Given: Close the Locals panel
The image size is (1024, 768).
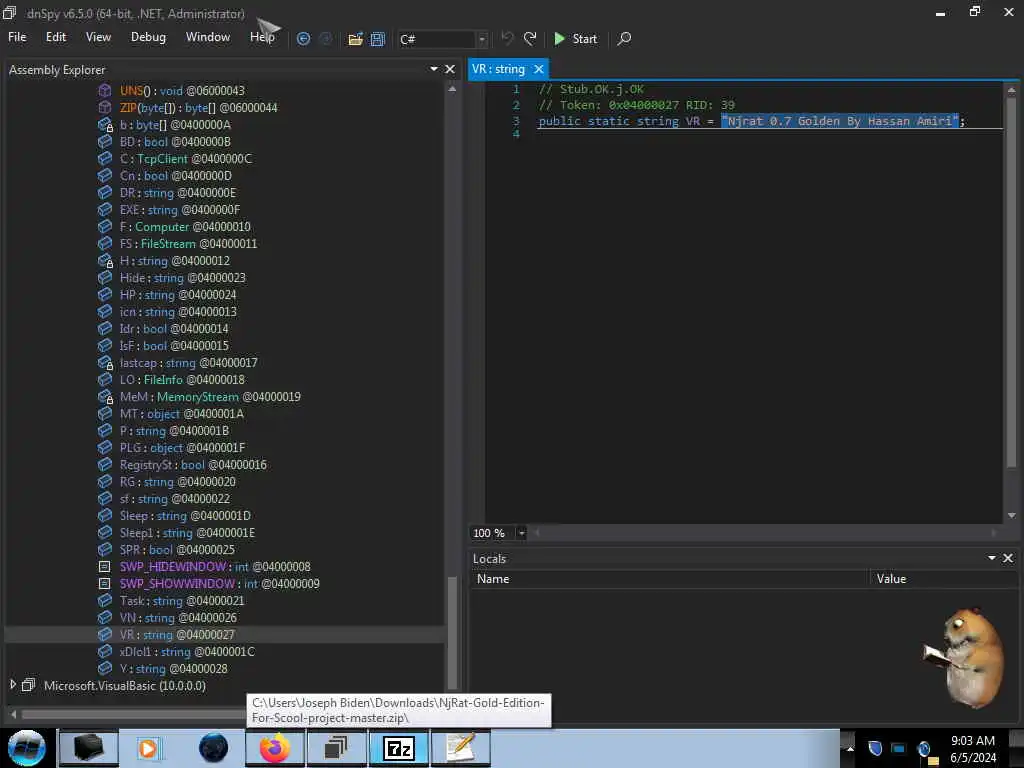Looking at the screenshot, I should 1008,558.
